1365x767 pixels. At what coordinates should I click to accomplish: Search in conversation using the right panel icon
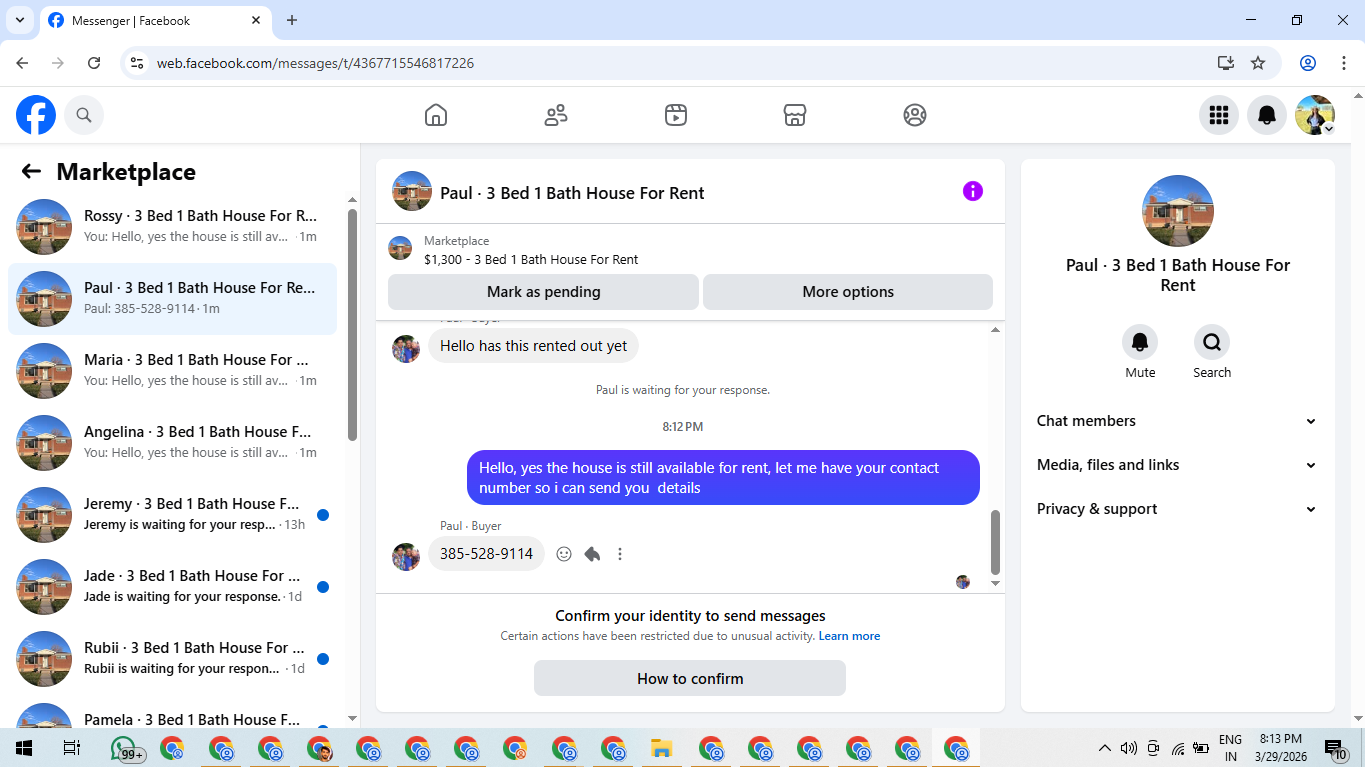pos(1212,343)
